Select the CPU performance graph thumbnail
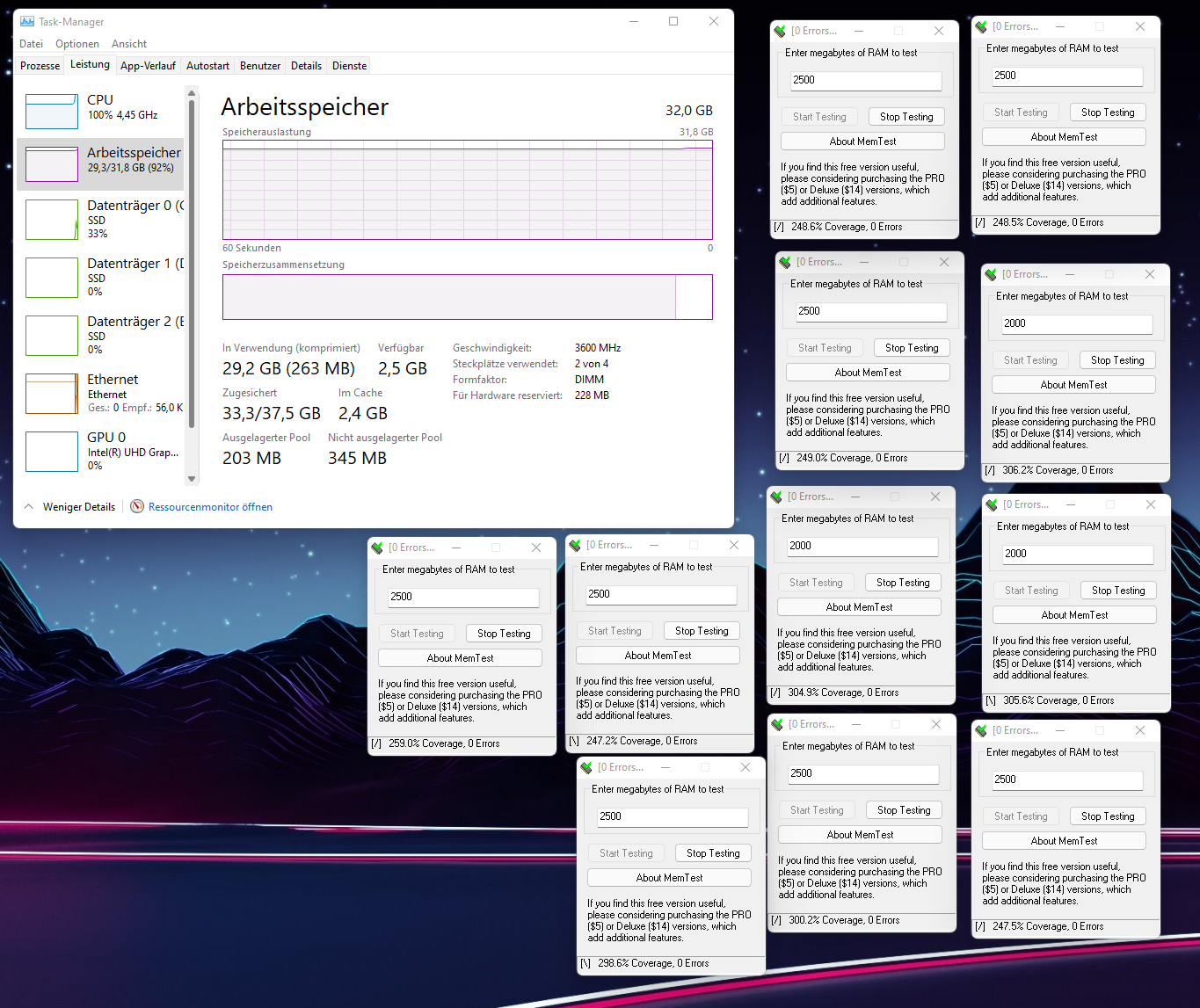 [x=52, y=112]
